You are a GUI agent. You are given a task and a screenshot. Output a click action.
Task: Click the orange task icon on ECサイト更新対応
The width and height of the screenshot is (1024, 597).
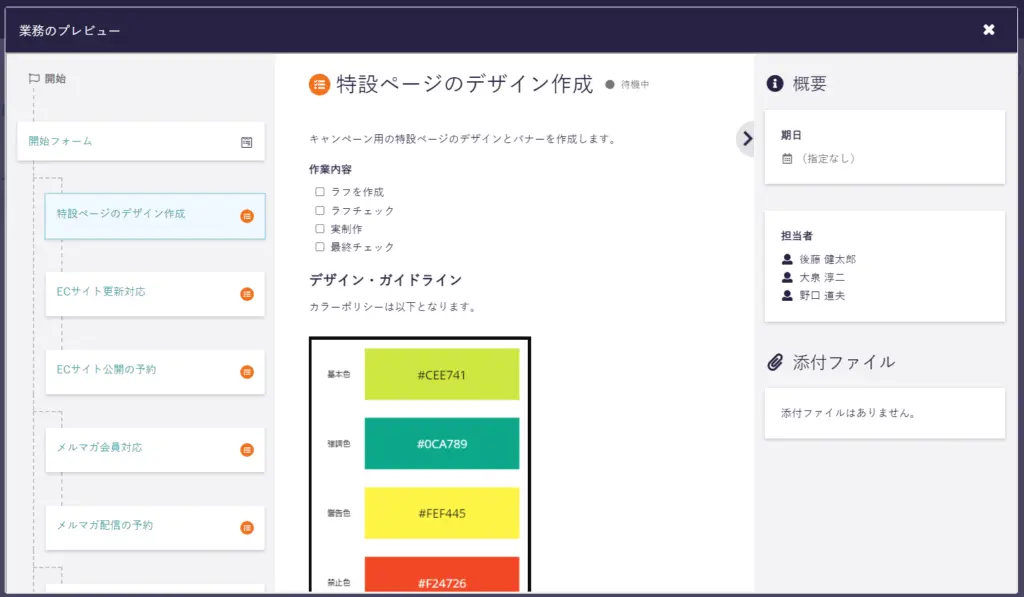click(x=247, y=294)
